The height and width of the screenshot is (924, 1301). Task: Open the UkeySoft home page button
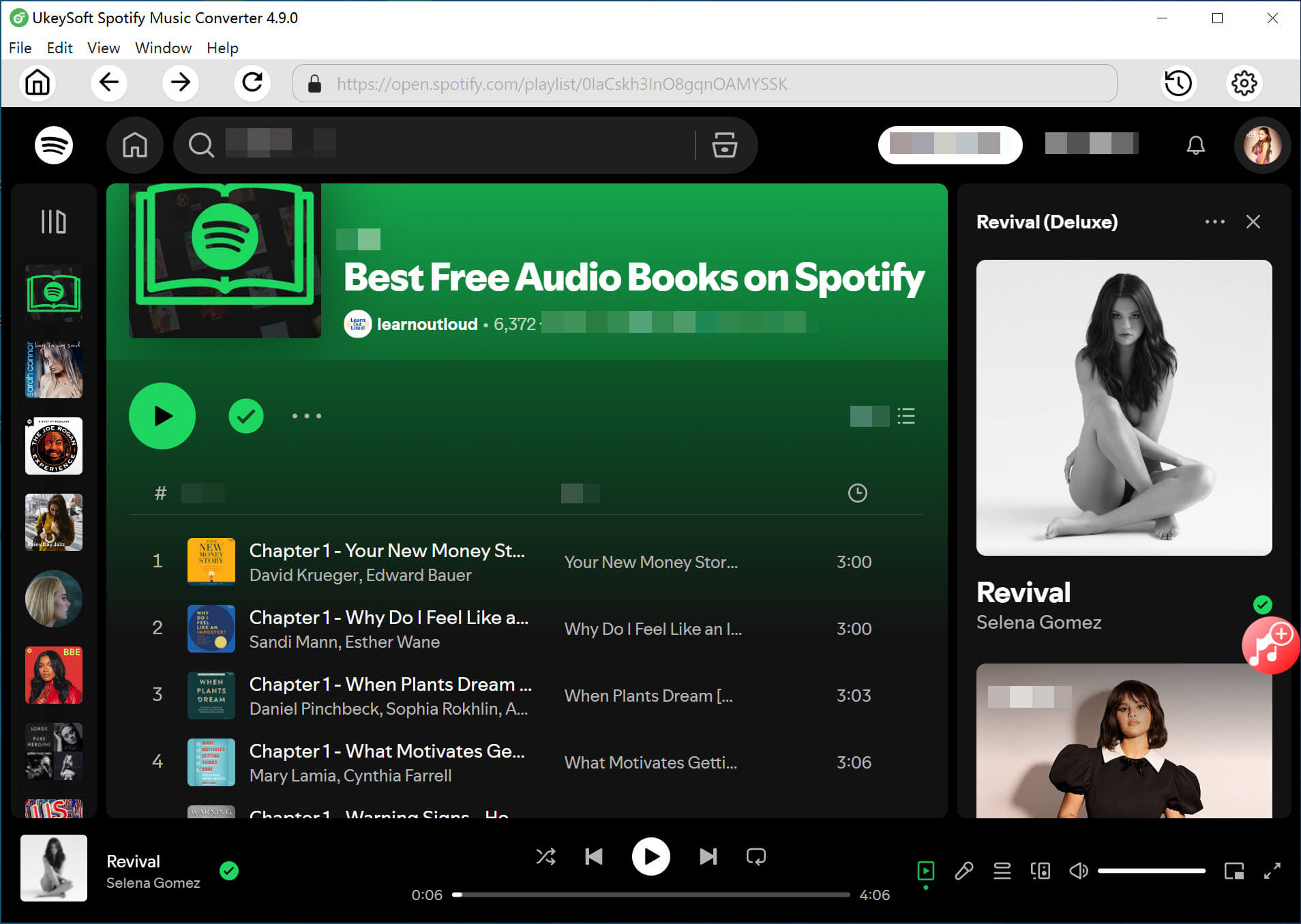click(x=38, y=83)
